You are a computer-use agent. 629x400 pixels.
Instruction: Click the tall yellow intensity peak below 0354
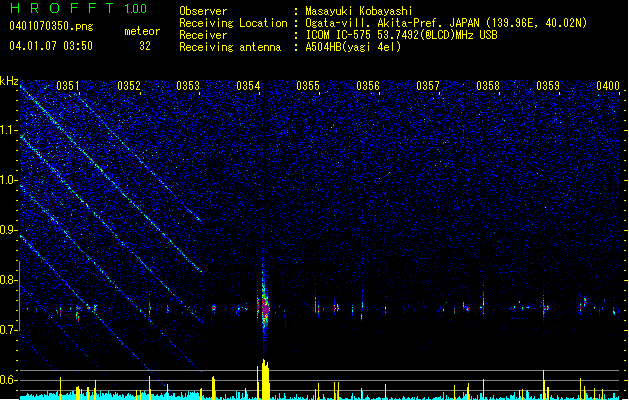point(264,380)
